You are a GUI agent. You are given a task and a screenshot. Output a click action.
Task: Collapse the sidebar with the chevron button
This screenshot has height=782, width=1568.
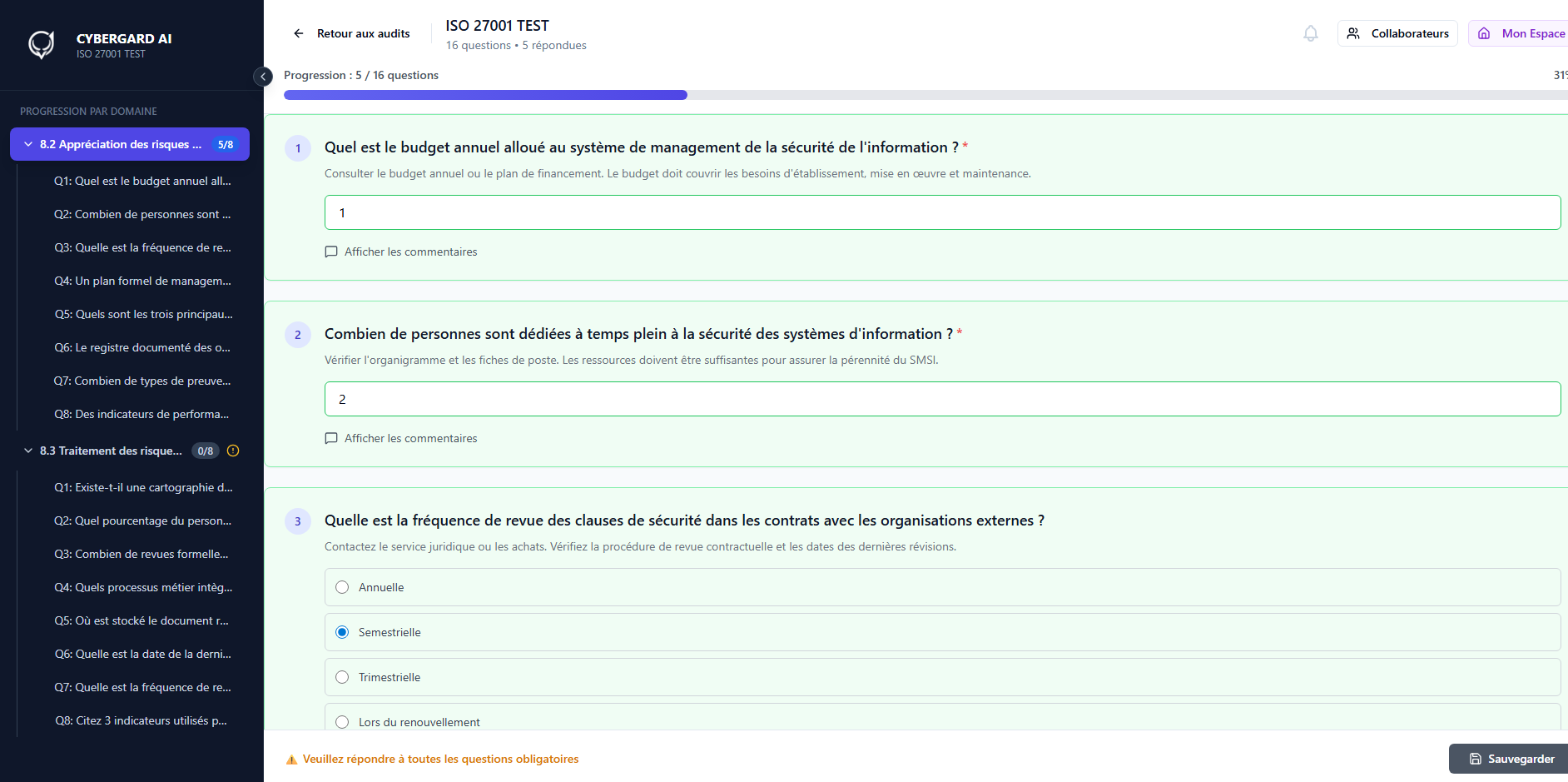(x=263, y=77)
